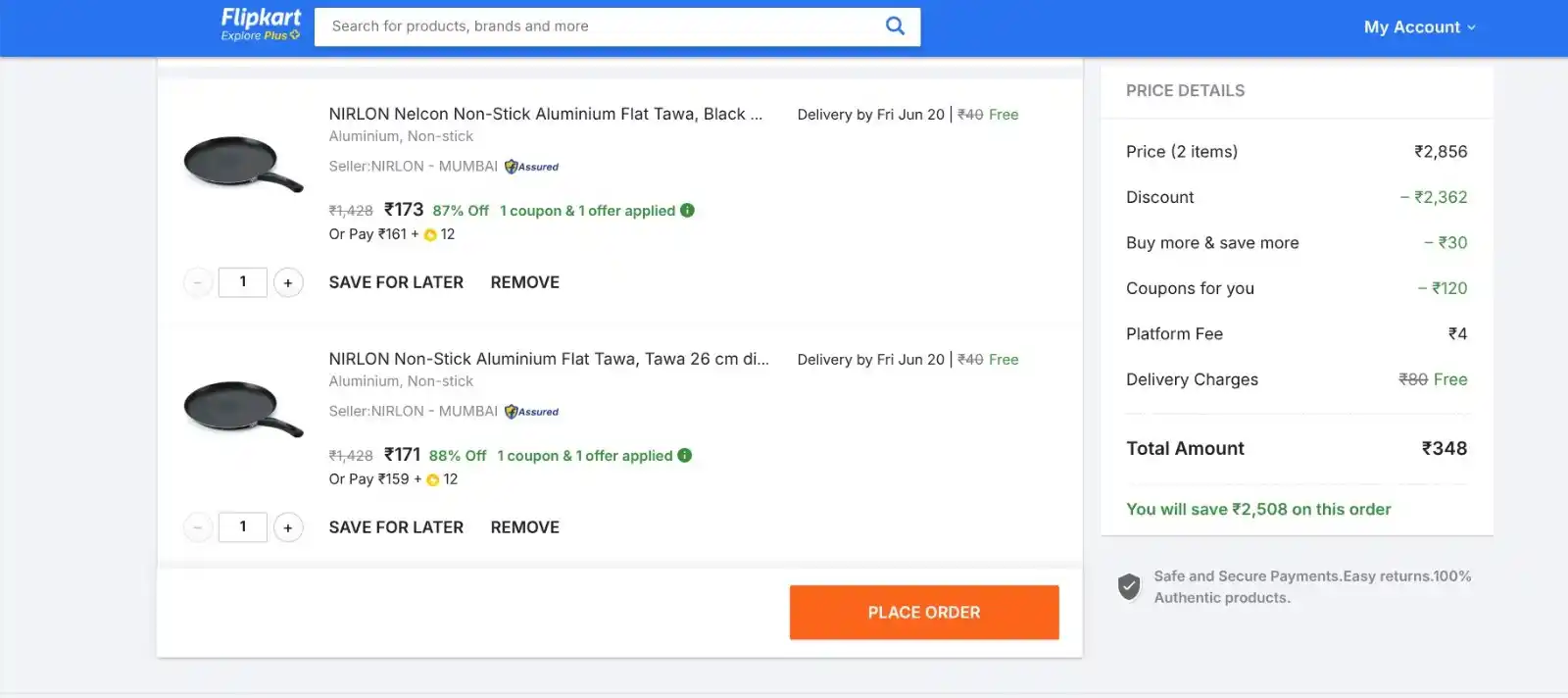Remove Nelcon Tawa from cart

click(525, 282)
